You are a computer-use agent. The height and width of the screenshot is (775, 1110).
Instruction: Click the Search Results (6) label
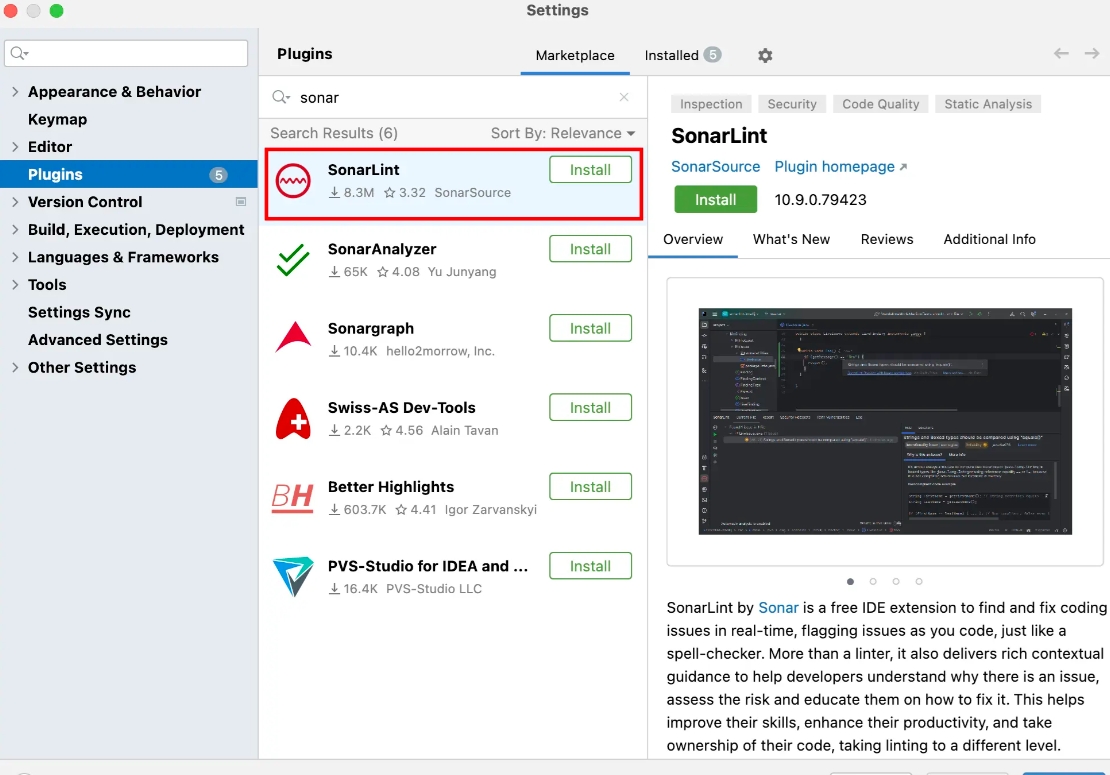coord(333,133)
